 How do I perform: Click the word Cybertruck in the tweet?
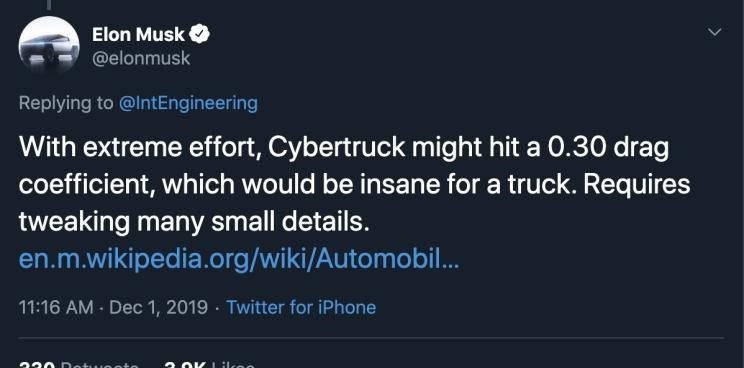[x=336, y=148]
